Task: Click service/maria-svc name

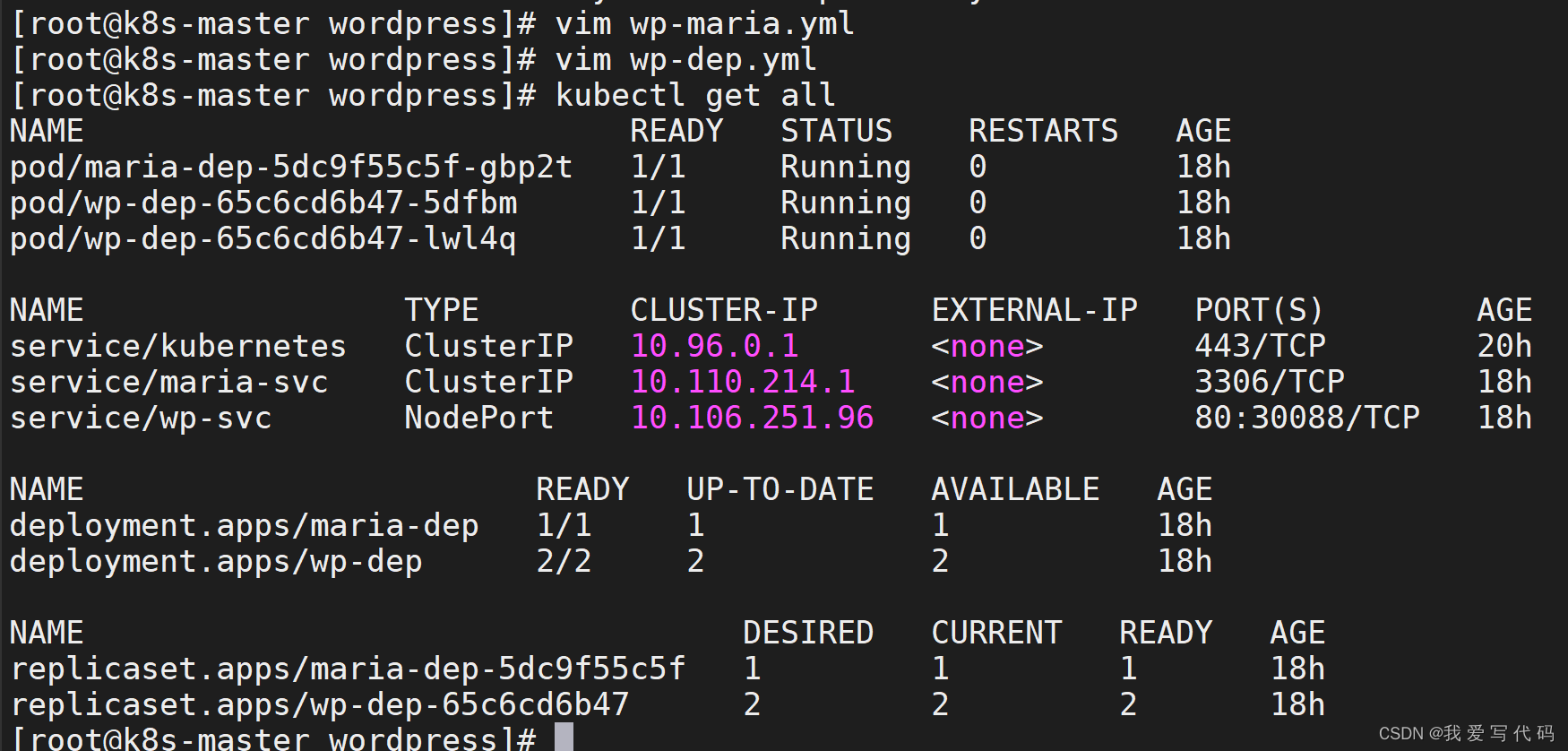Action: click(x=168, y=382)
